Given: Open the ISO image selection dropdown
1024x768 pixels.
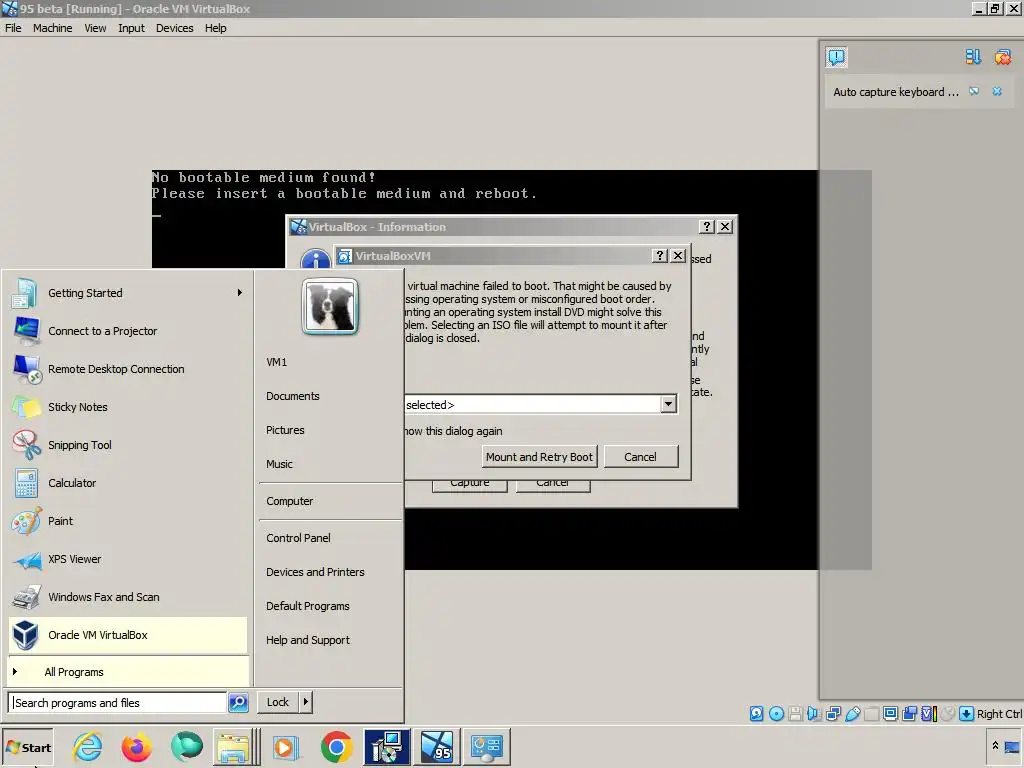Looking at the screenshot, I should pos(668,404).
